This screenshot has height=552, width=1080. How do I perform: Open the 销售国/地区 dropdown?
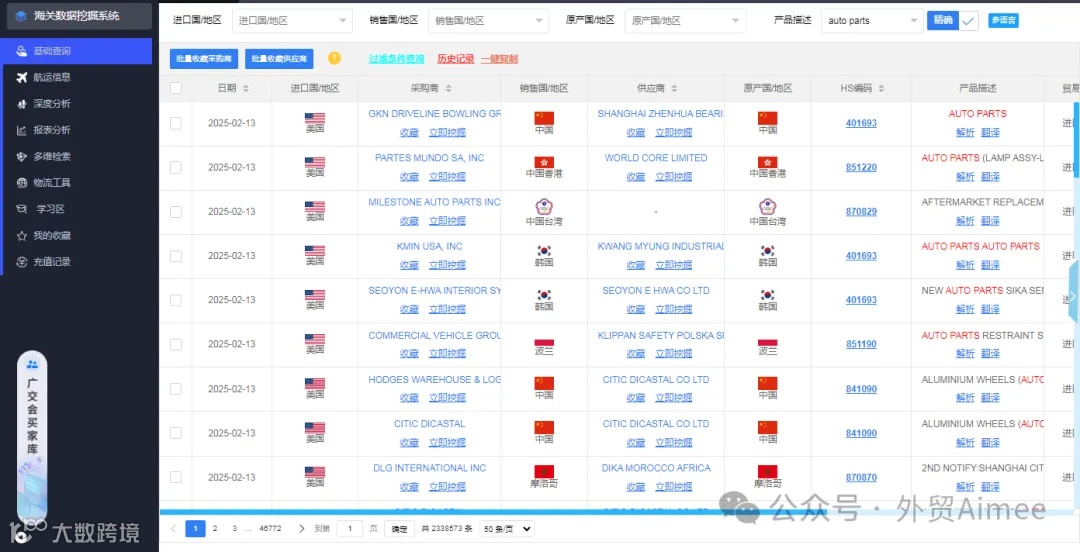[x=489, y=21]
